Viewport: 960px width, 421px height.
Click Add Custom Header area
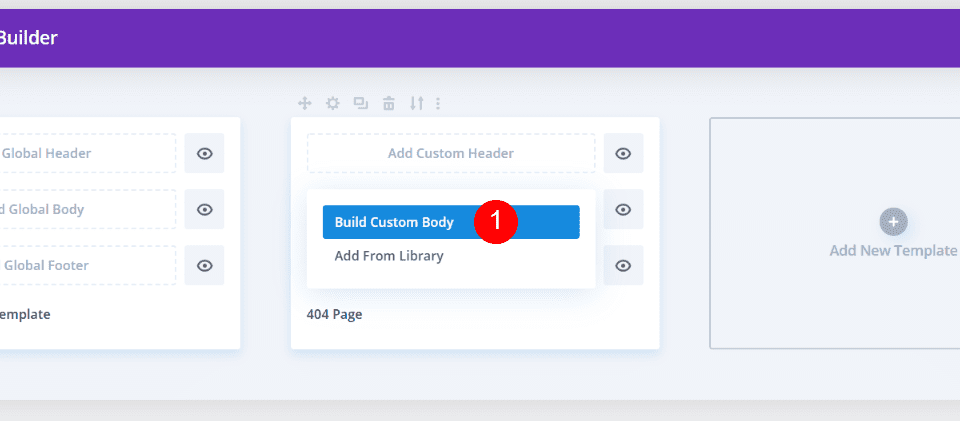(x=451, y=153)
